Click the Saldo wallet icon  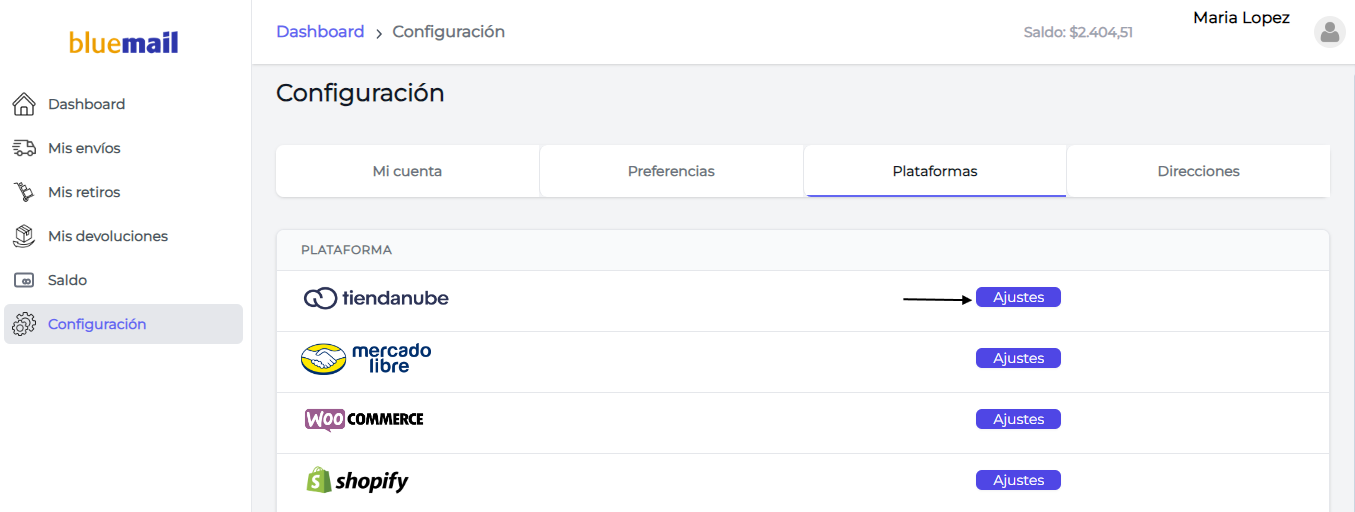click(x=24, y=280)
